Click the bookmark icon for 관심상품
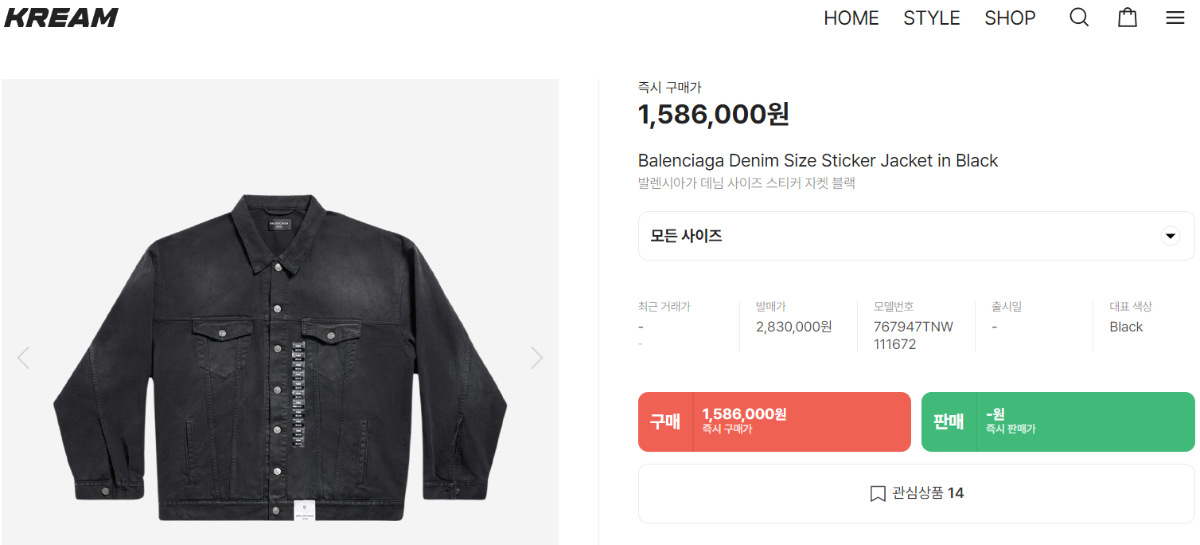 pos(878,493)
